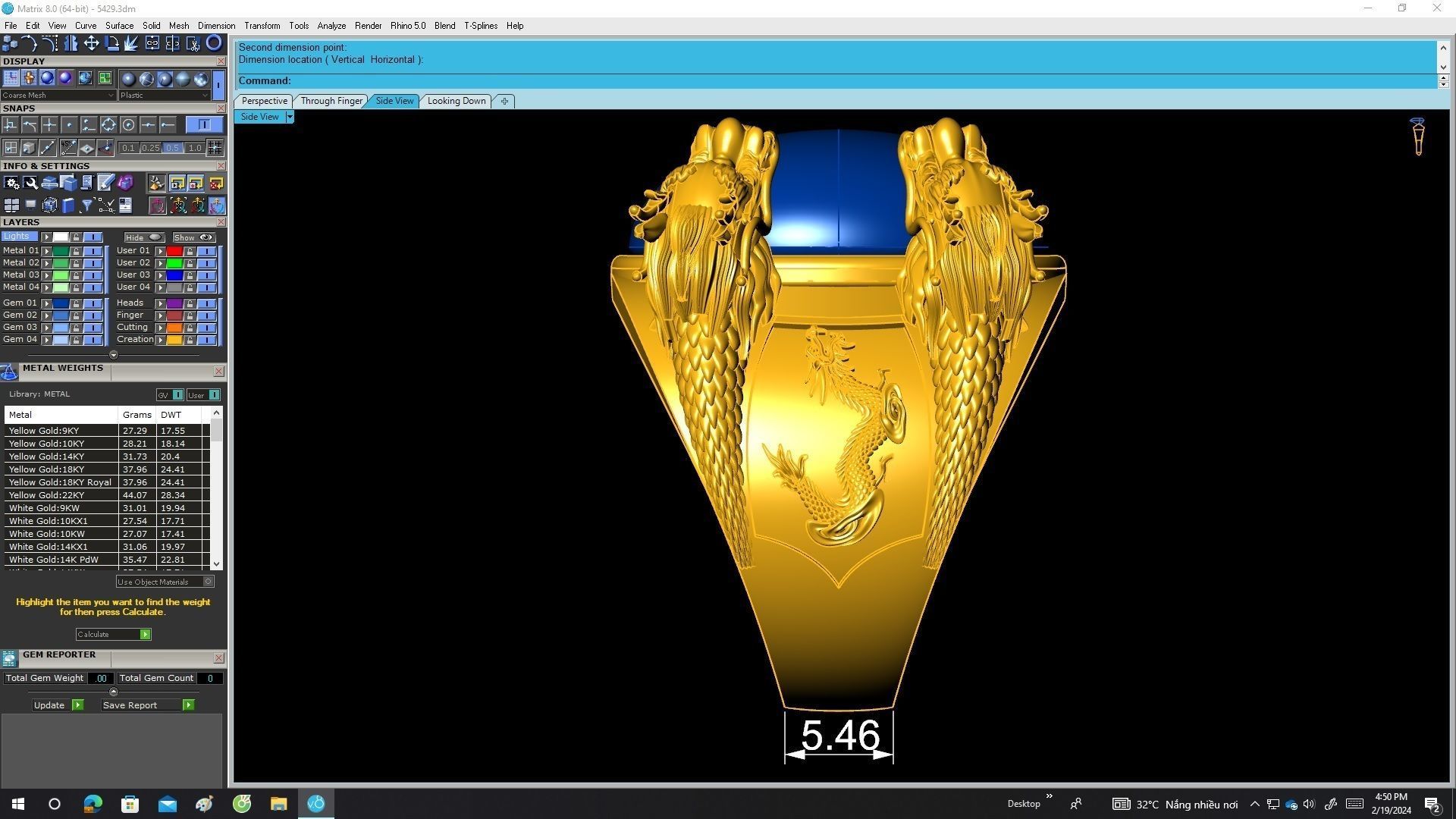
Task: Click the chain link join icon
Action: pos(152,43)
